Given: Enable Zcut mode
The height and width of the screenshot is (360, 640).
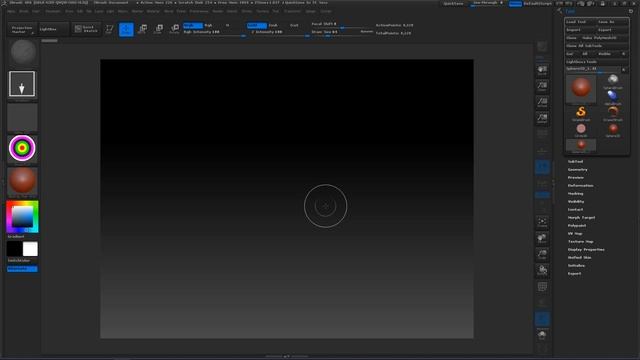Looking at the screenshot, I should 294,25.
